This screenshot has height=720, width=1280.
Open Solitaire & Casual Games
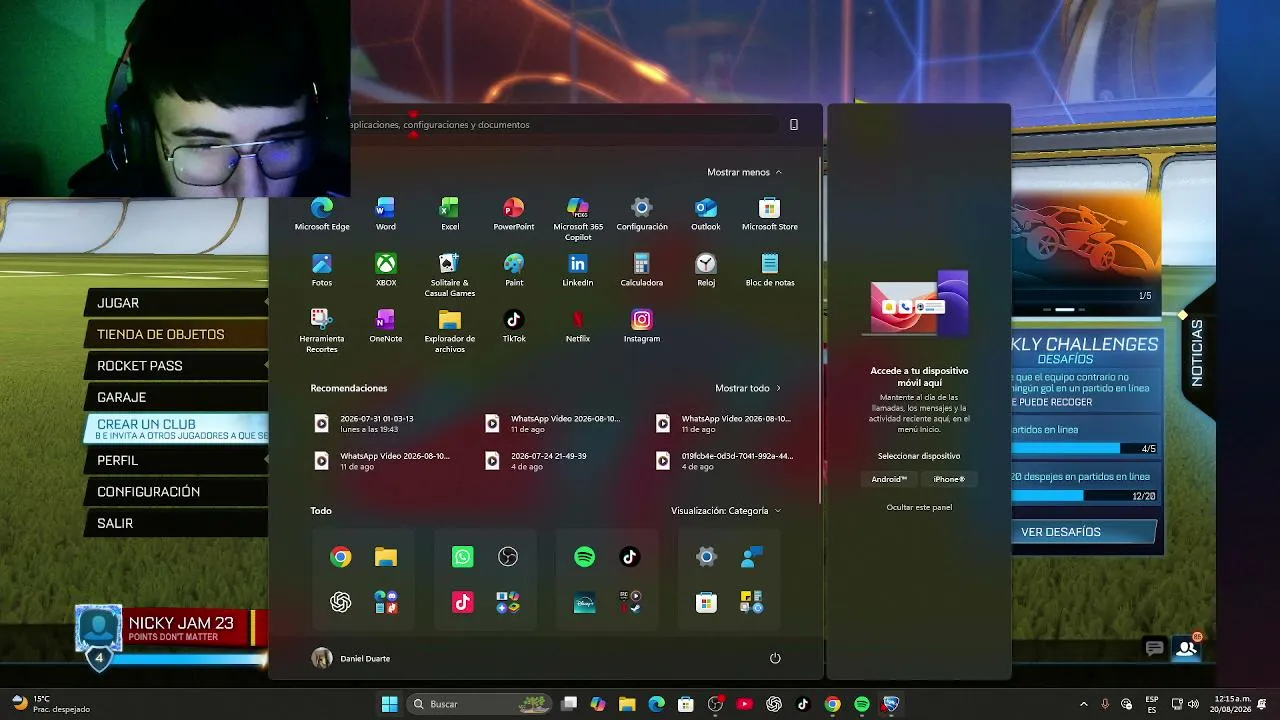point(450,275)
